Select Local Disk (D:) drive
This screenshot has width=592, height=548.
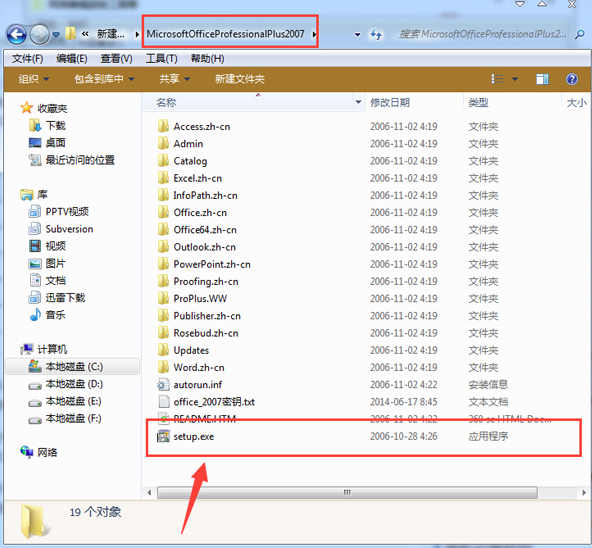click(x=74, y=384)
